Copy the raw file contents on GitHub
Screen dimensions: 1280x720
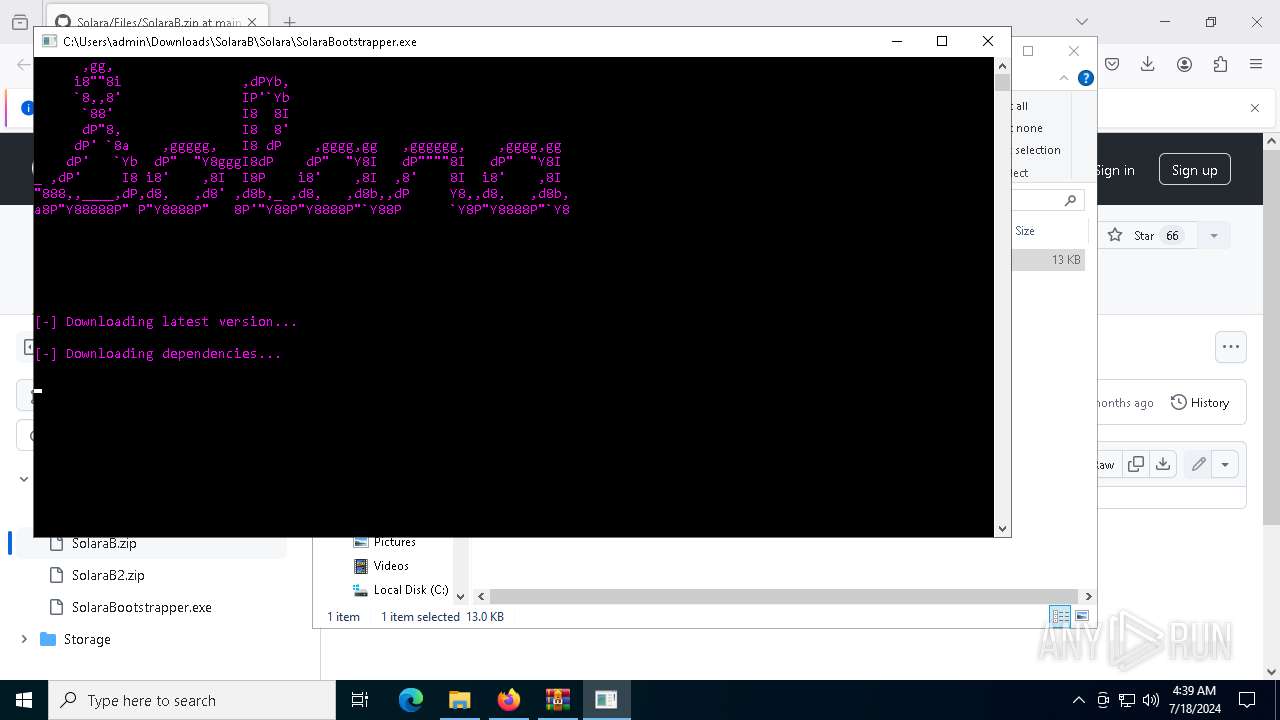click(1136, 464)
